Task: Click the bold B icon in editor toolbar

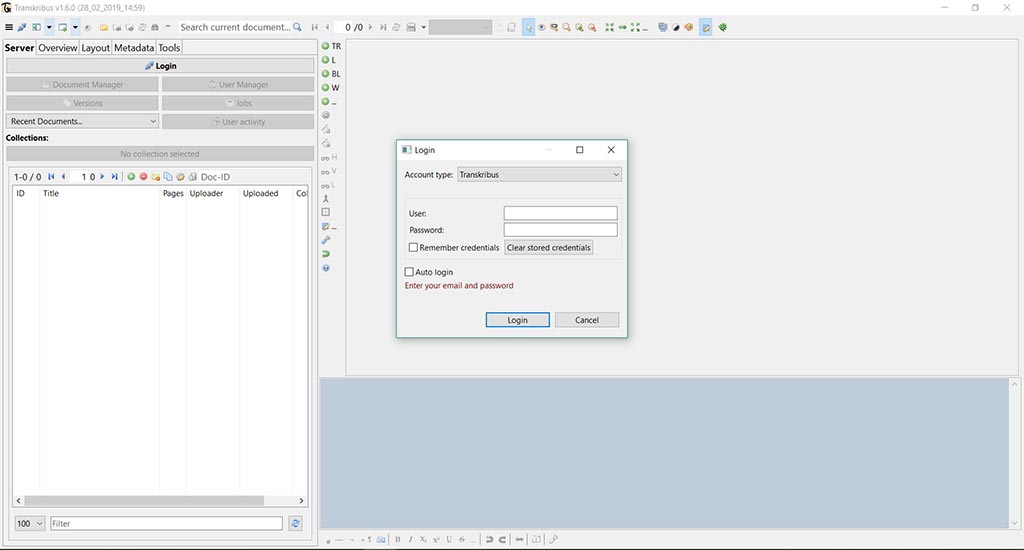Action: [x=397, y=540]
